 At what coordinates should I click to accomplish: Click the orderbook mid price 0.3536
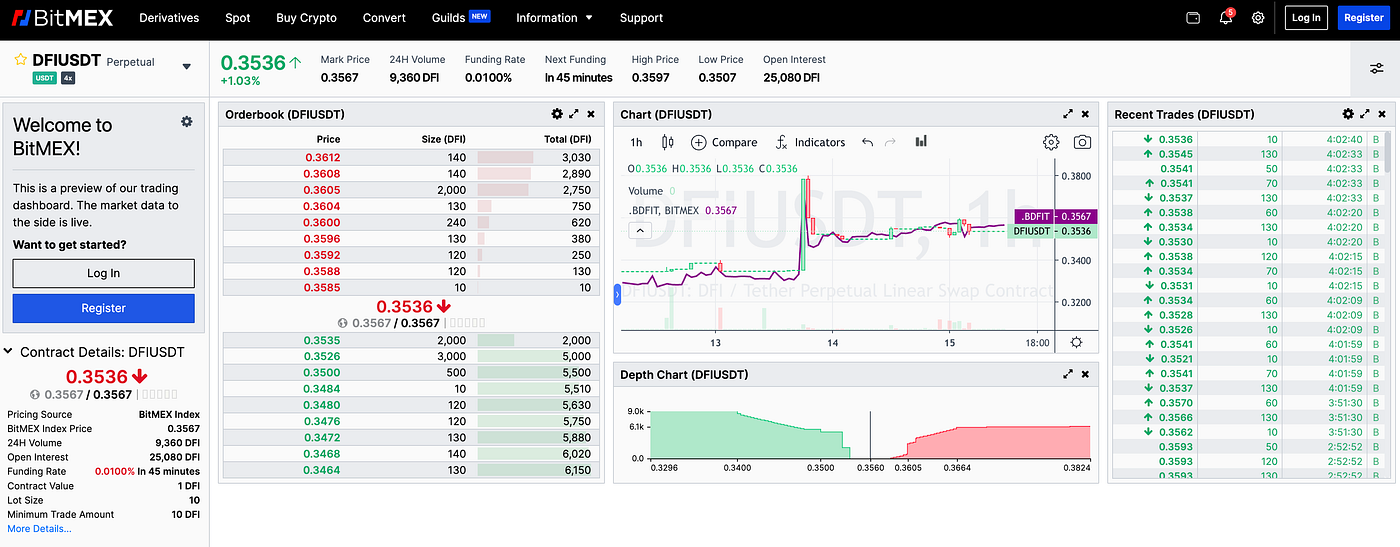coord(404,306)
